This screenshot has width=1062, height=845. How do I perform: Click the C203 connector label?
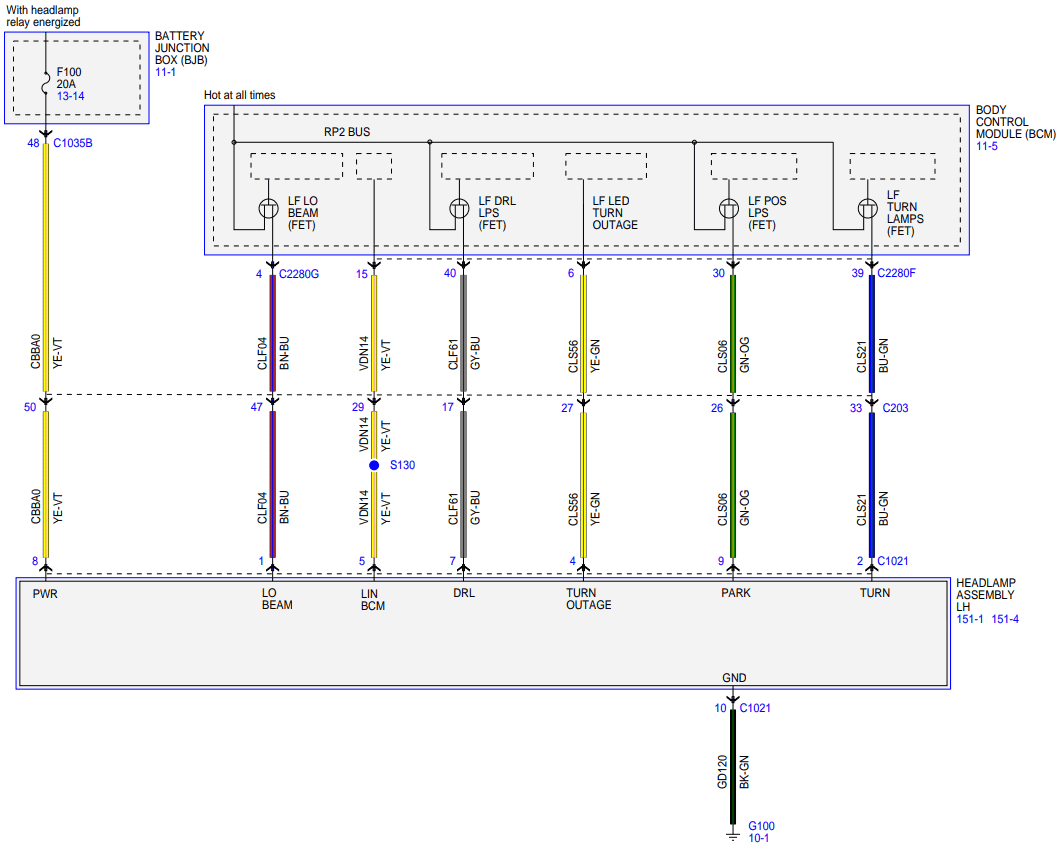(x=895, y=408)
